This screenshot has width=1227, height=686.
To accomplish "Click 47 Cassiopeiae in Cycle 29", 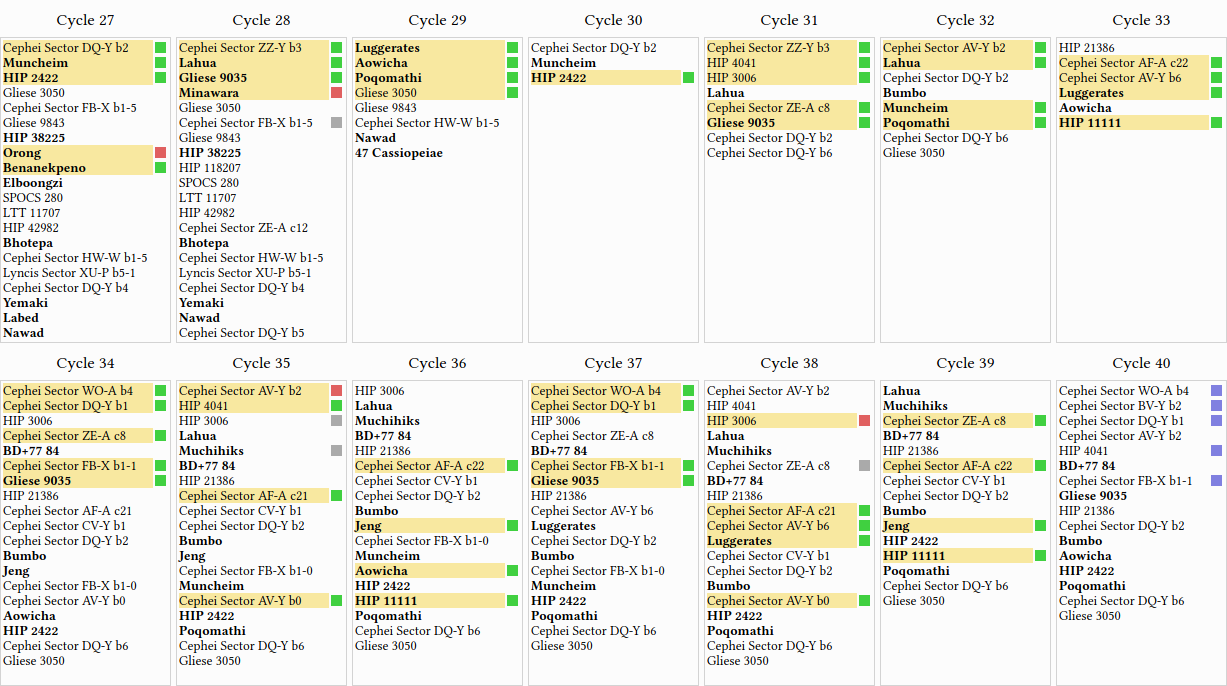I will coord(399,153).
